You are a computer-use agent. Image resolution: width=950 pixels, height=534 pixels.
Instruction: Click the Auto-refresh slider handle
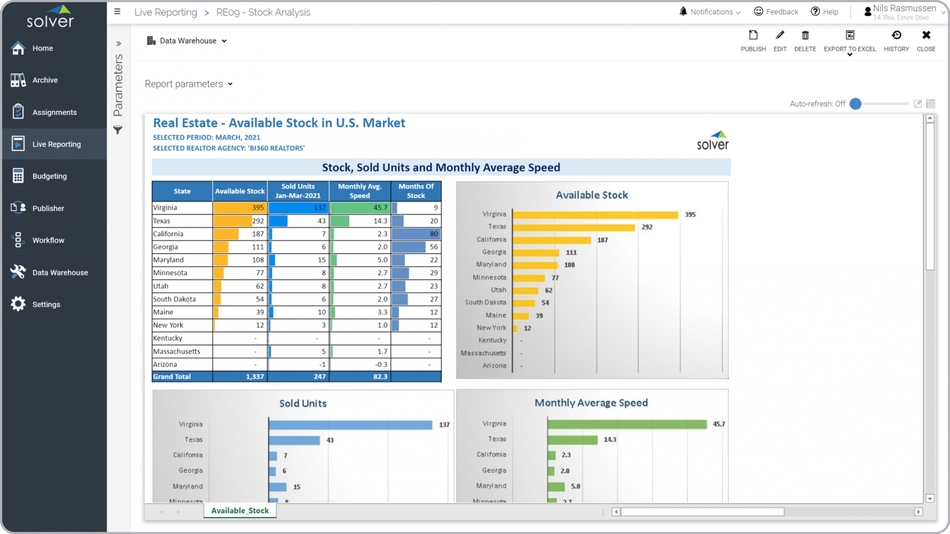point(855,104)
